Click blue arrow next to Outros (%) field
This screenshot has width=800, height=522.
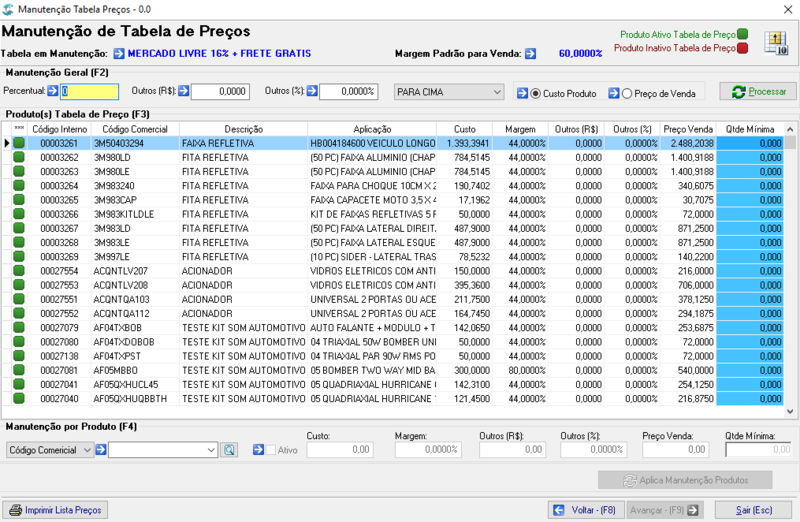(312, 91)
